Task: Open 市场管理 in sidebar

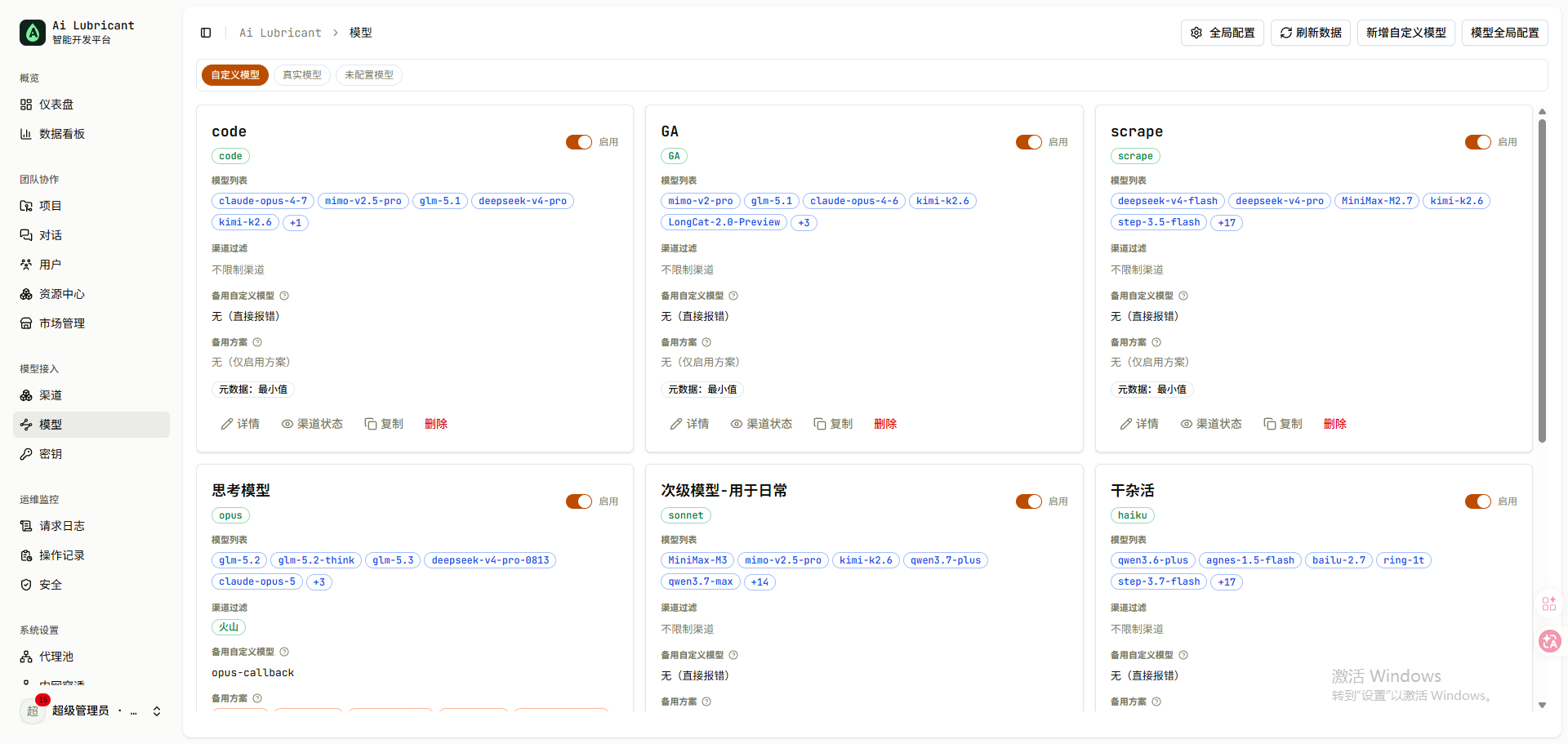Action: coord(91,323)
